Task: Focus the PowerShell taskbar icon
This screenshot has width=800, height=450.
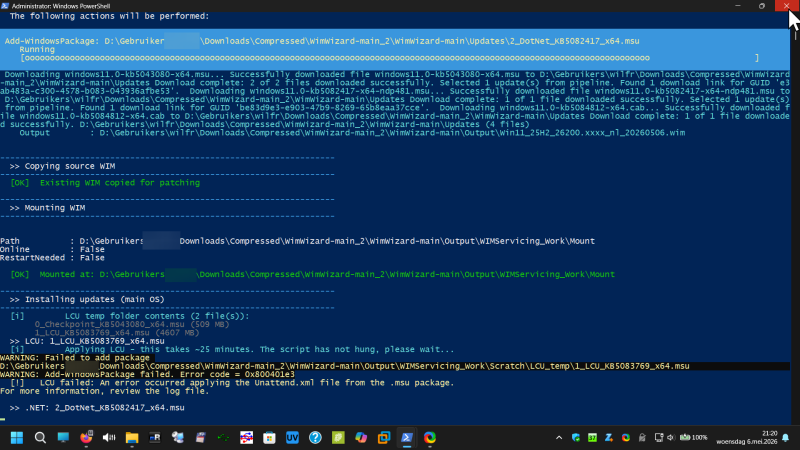Action: point(407,438)
